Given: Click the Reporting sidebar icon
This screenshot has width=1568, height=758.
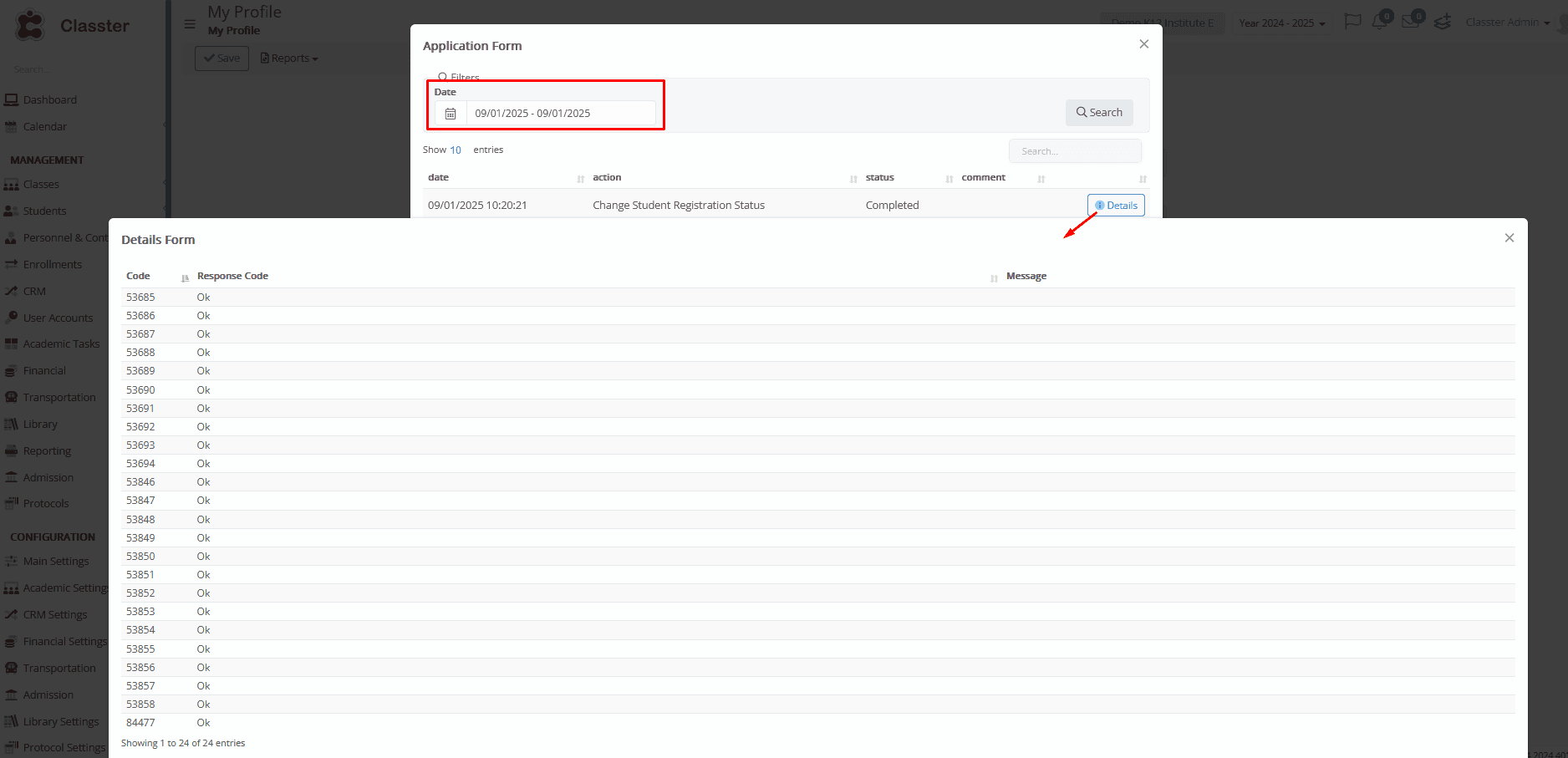Looking at the screenshot, I should [x=11, y=450].
